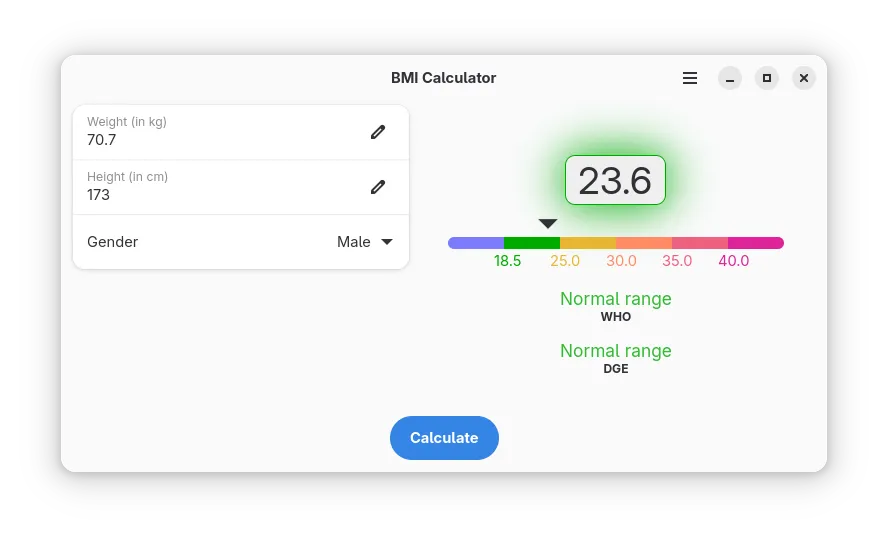The width and height of the screenshot is (888, 539).
Task: Select the Male gender value
Action: [x=353, y=242]
